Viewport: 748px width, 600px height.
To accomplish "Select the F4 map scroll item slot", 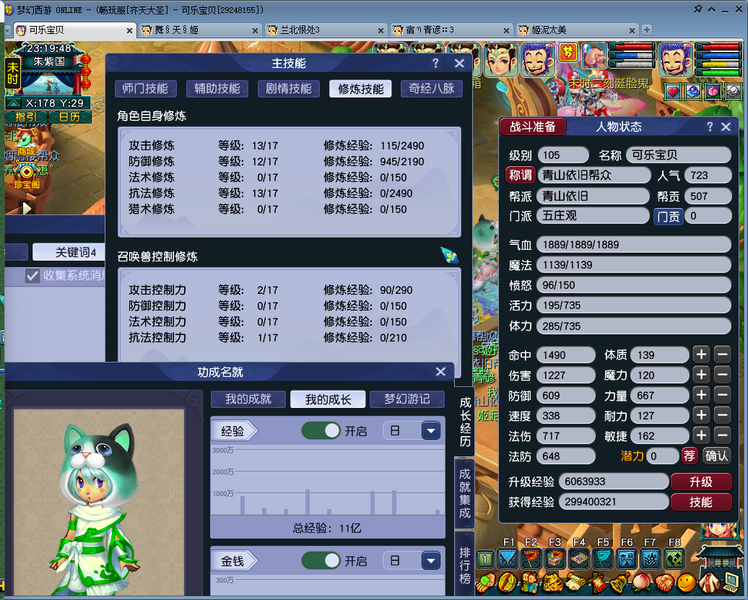I will [579, 558].
